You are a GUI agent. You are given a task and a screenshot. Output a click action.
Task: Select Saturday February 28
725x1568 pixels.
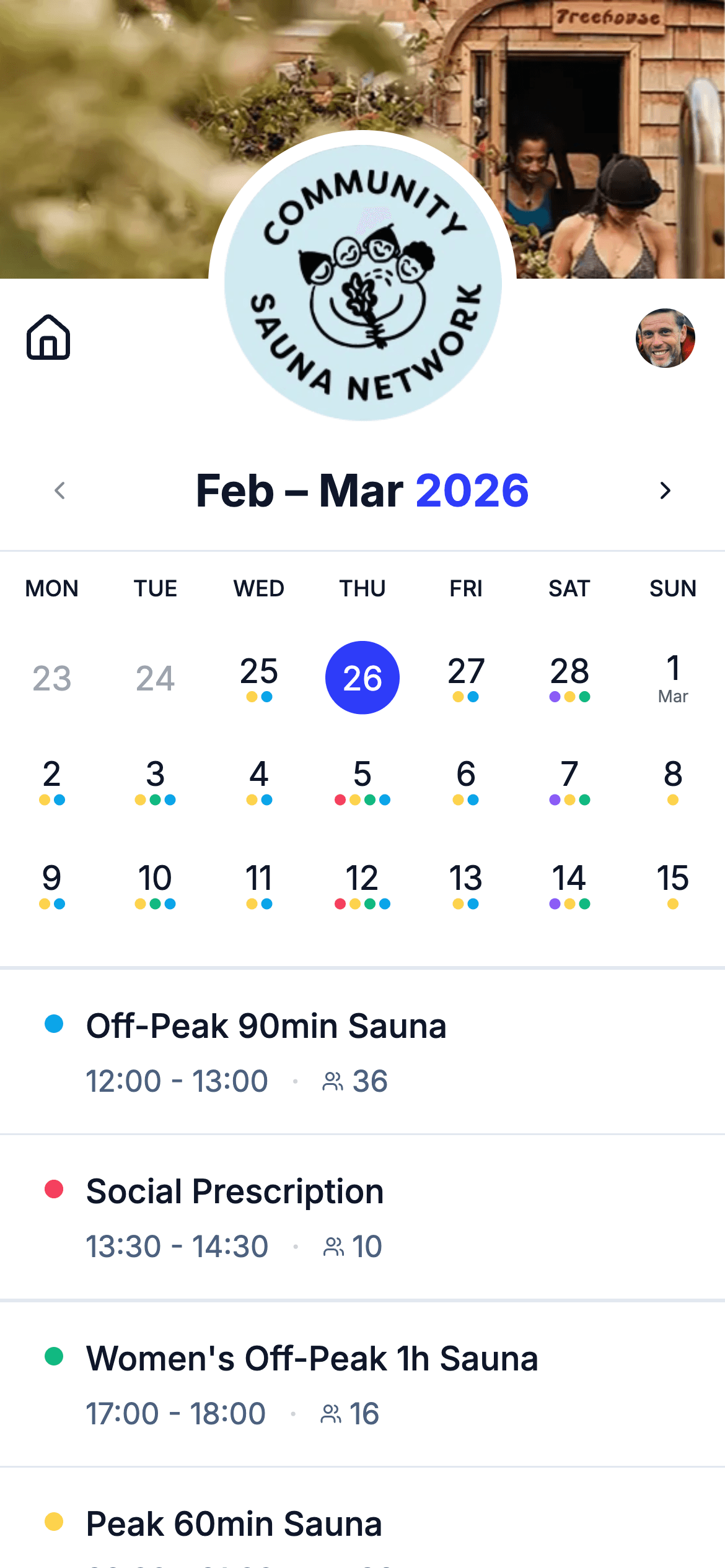[x=569, y=676]
